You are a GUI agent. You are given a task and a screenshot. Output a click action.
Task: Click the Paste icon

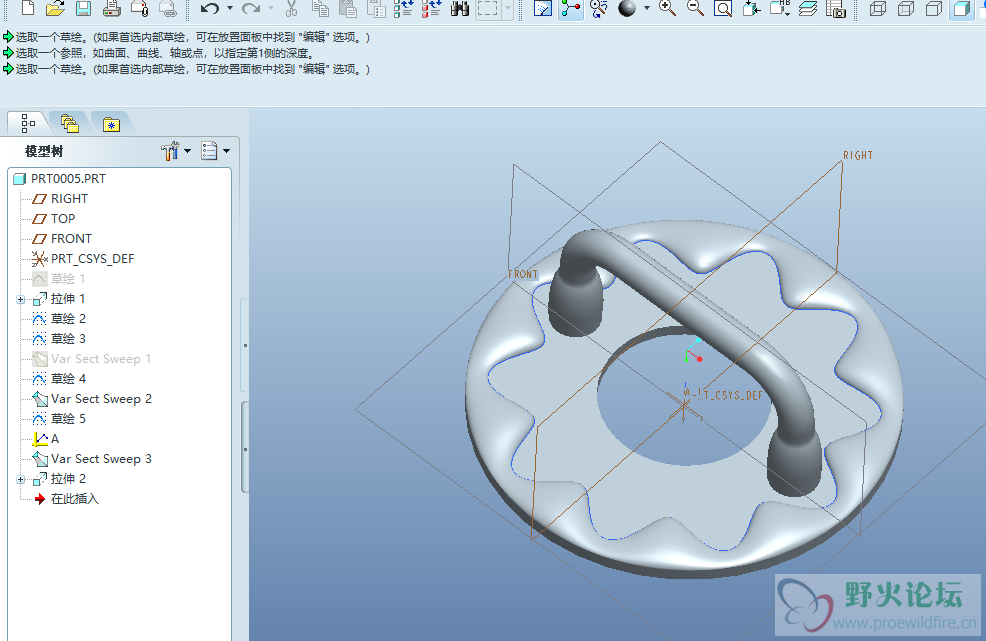pyautogui.click(x=348, y=8)
